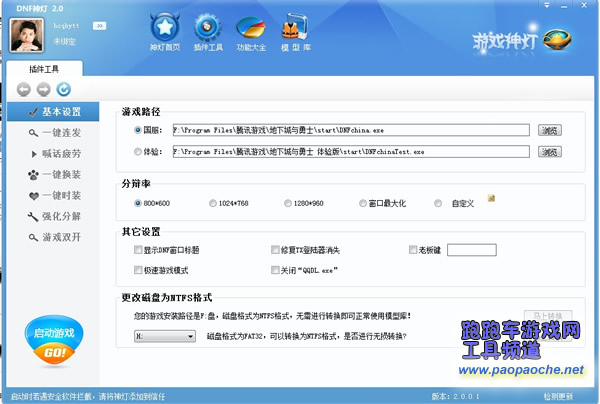Enable 老板键 checkbox
The width and height of the screenshot is (600, 404).
(413, 250)
